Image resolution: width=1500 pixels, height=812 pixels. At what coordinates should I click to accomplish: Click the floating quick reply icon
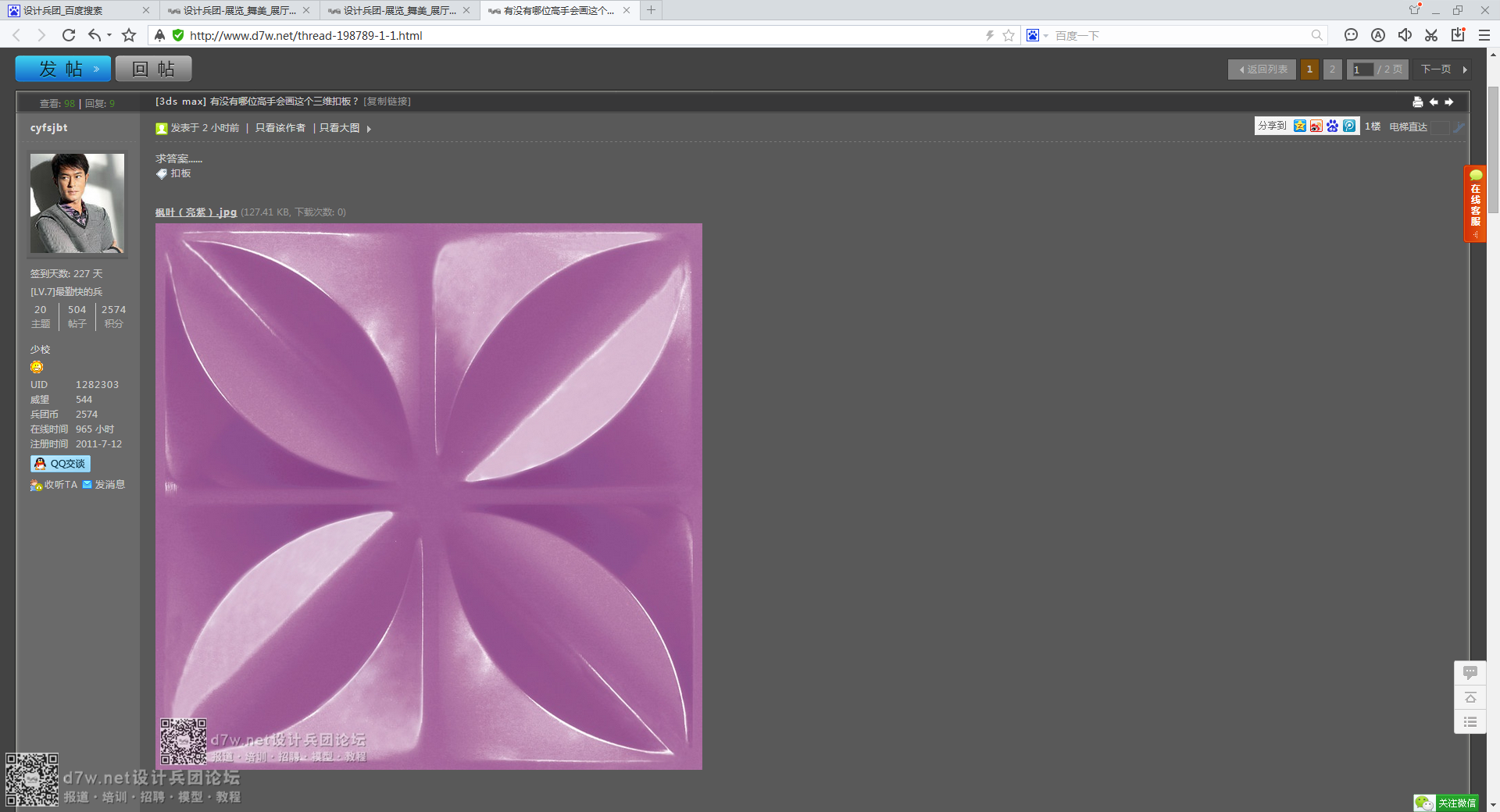1470,673
